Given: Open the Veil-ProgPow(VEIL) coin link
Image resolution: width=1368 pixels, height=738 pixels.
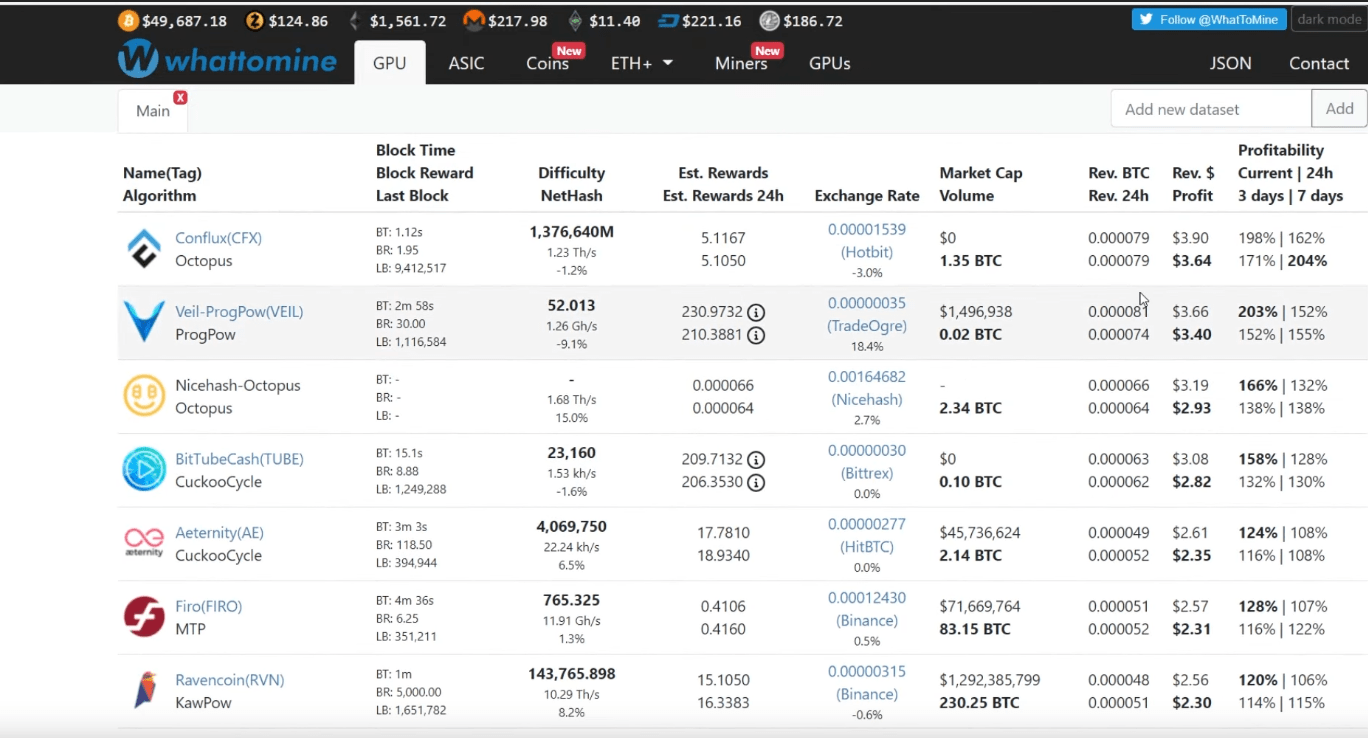Looking at the screenshot, I should (x=239, y=312).
